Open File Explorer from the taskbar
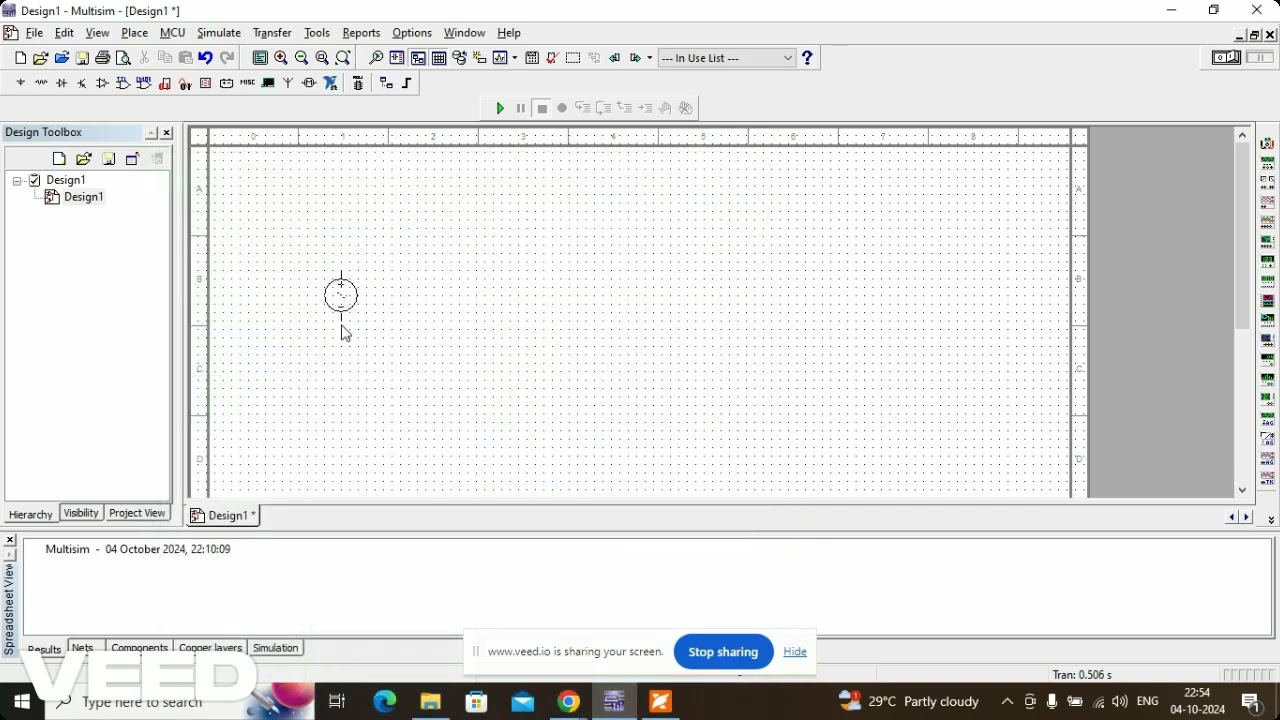1280x720 pixels. click(x=430, y=702)
